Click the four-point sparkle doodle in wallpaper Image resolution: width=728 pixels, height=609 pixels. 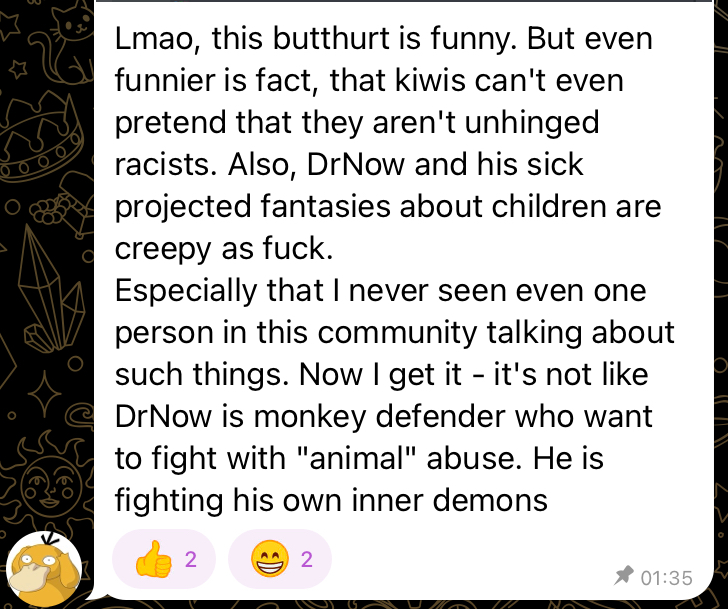pyautogui.click(x=44, y=394)
